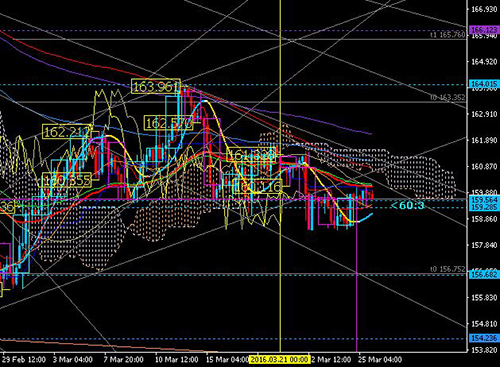Click the 160.116 price label box

pyautogui.click(x=258, y=186)
